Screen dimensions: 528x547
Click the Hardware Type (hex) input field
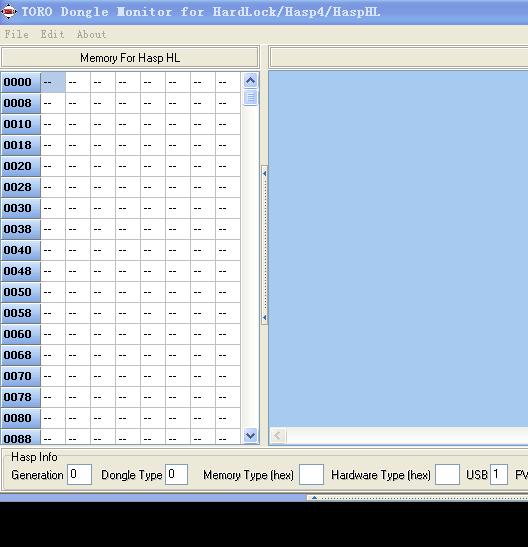tap(447, 474)
